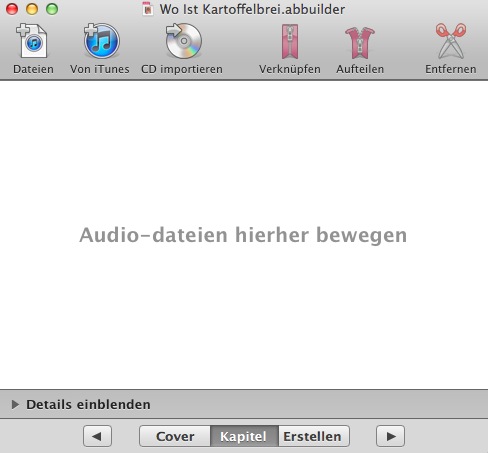The height and width of the screenshot is (453, 488).
Task: Click the abbuilder document icon in title bar
Action: pyautogui.click(x=148, y=9)
